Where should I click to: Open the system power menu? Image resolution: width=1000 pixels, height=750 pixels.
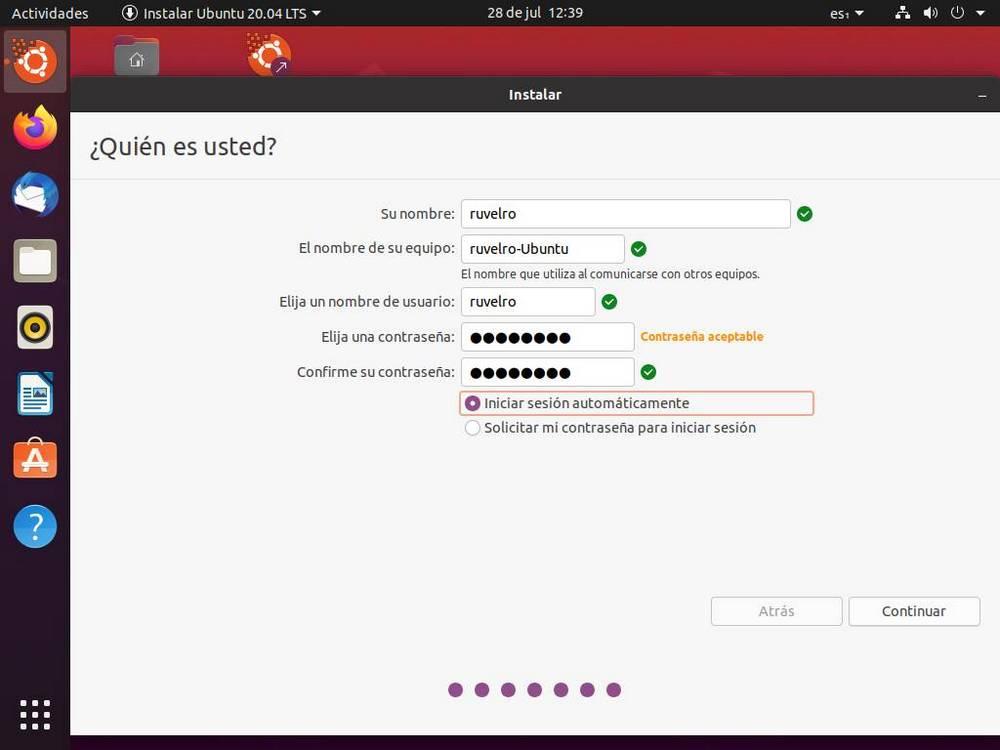click(957, 13)
